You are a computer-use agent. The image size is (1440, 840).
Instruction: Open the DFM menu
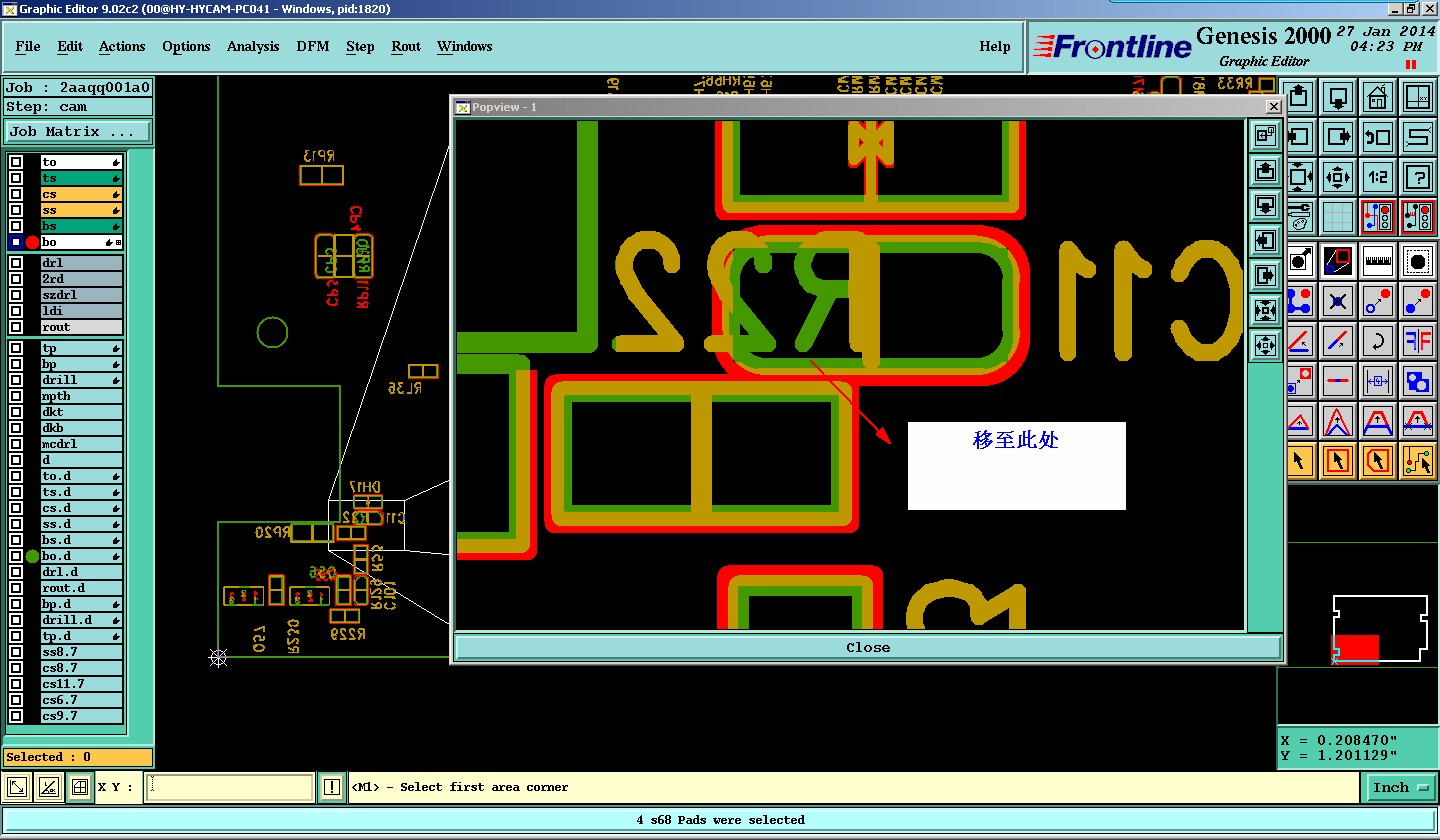click(x=313, y=46)
